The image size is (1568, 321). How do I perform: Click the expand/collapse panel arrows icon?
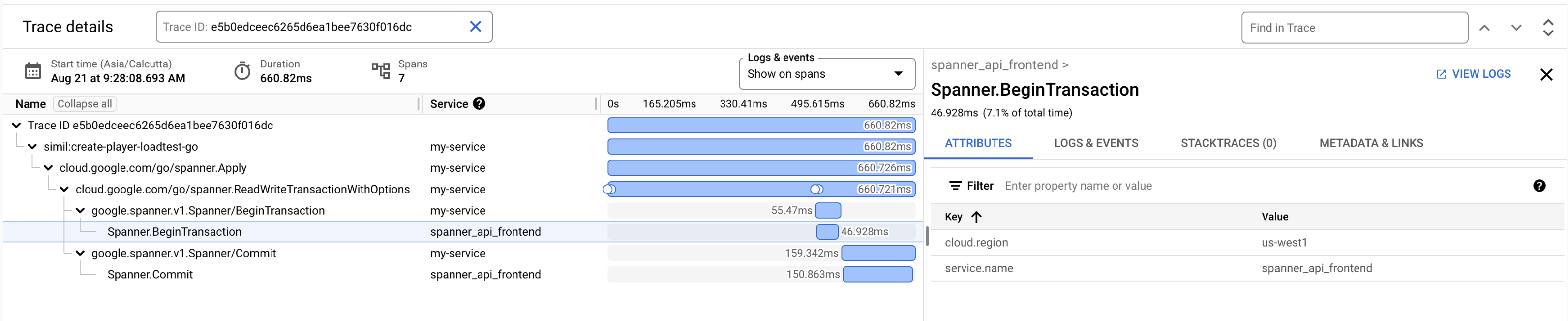click(x=1547, y=28)
